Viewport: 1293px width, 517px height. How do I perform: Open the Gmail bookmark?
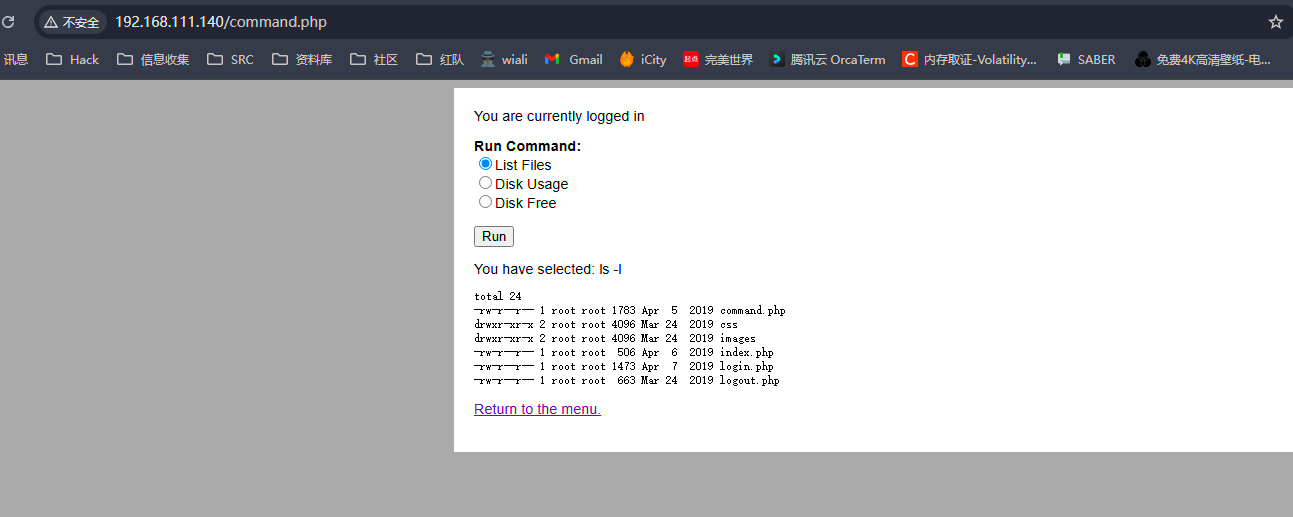point(573,59)
